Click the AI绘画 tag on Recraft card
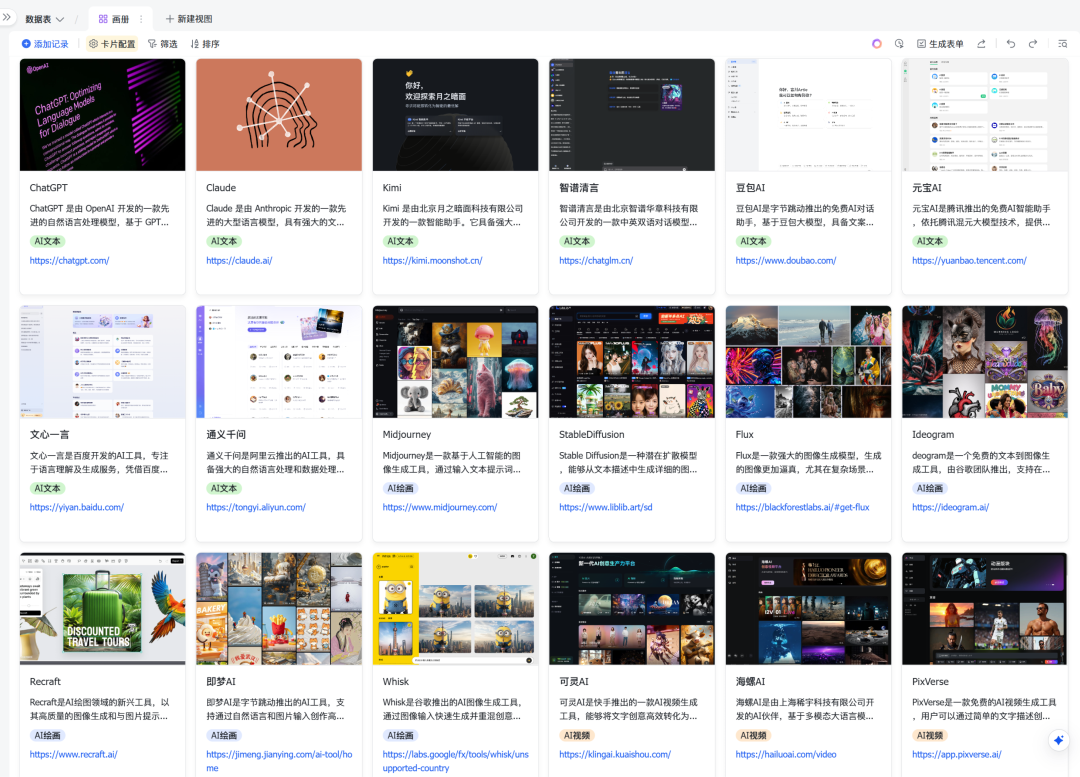Image resolution: width=1080 pixels, height=777 pixels. click(x=48, y=736)
